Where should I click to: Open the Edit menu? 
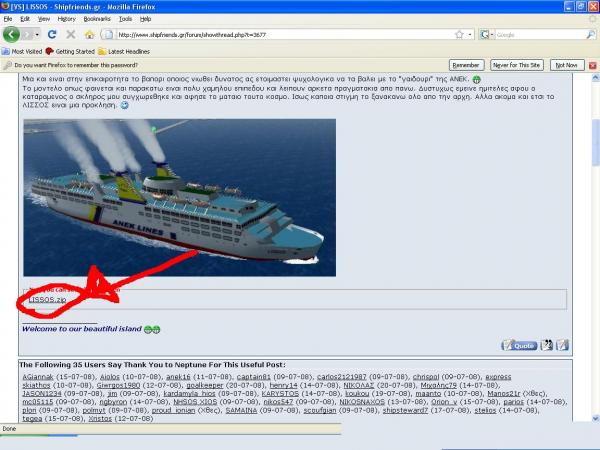point(25,19)
